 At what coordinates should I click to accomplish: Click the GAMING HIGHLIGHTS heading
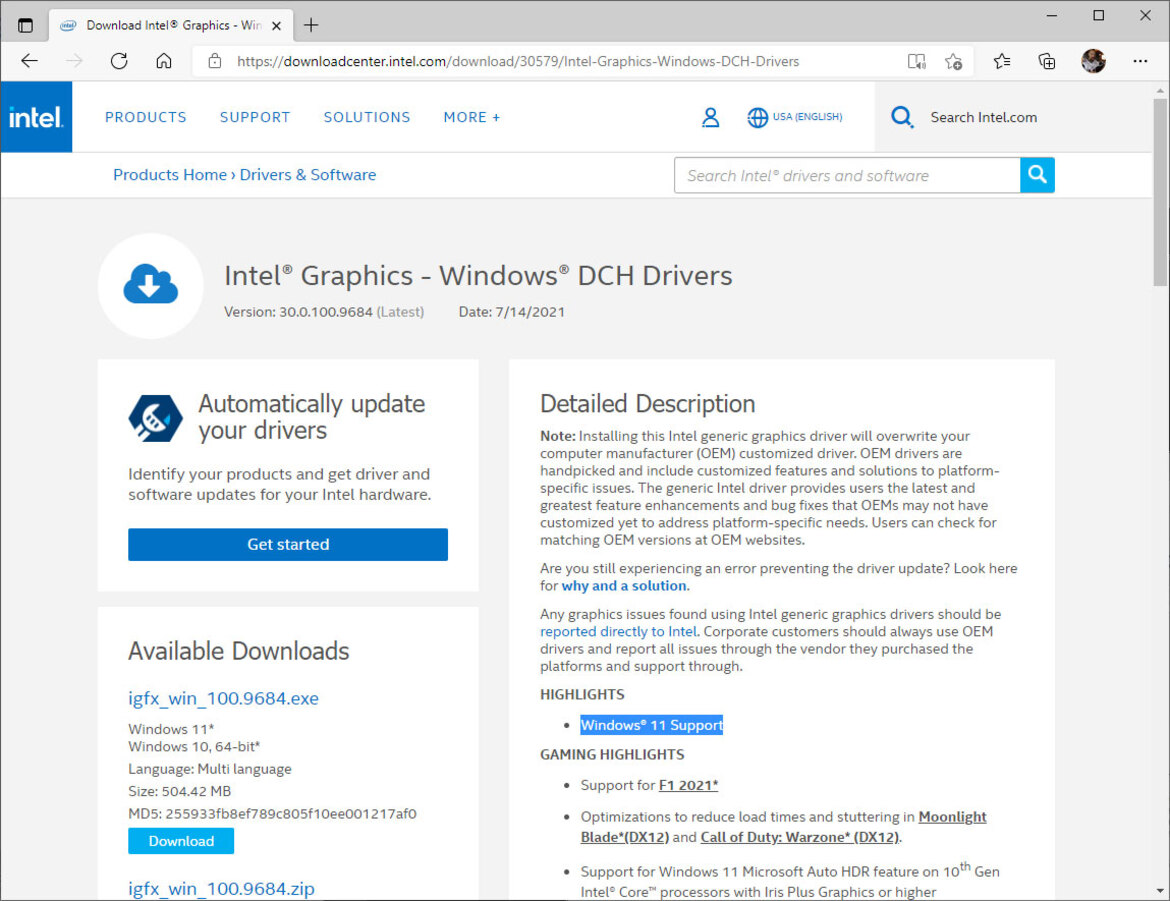click(612, 755)
